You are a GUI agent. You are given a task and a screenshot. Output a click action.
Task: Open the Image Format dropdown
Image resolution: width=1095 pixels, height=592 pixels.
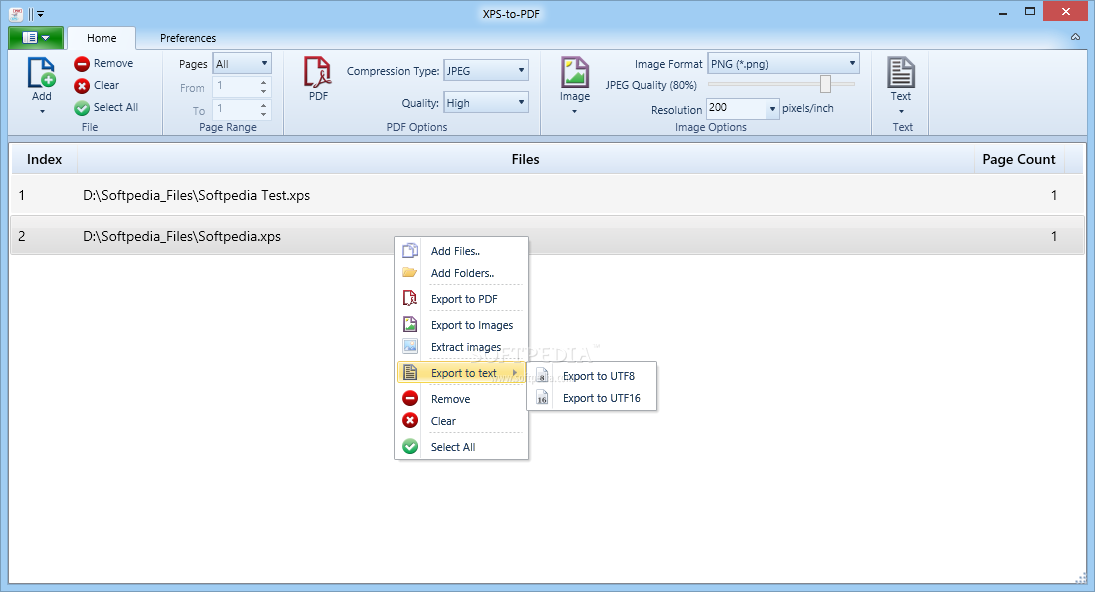[784, 64]
